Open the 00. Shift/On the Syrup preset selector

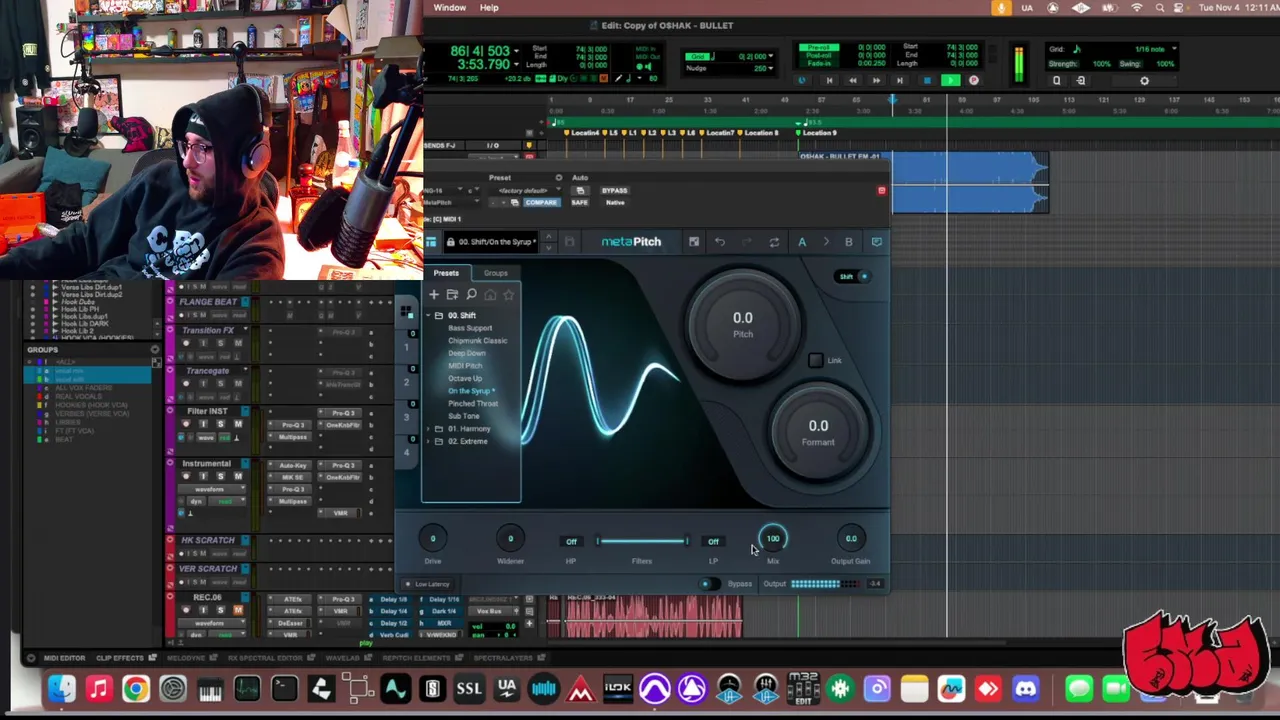click(x=490, y=242)
